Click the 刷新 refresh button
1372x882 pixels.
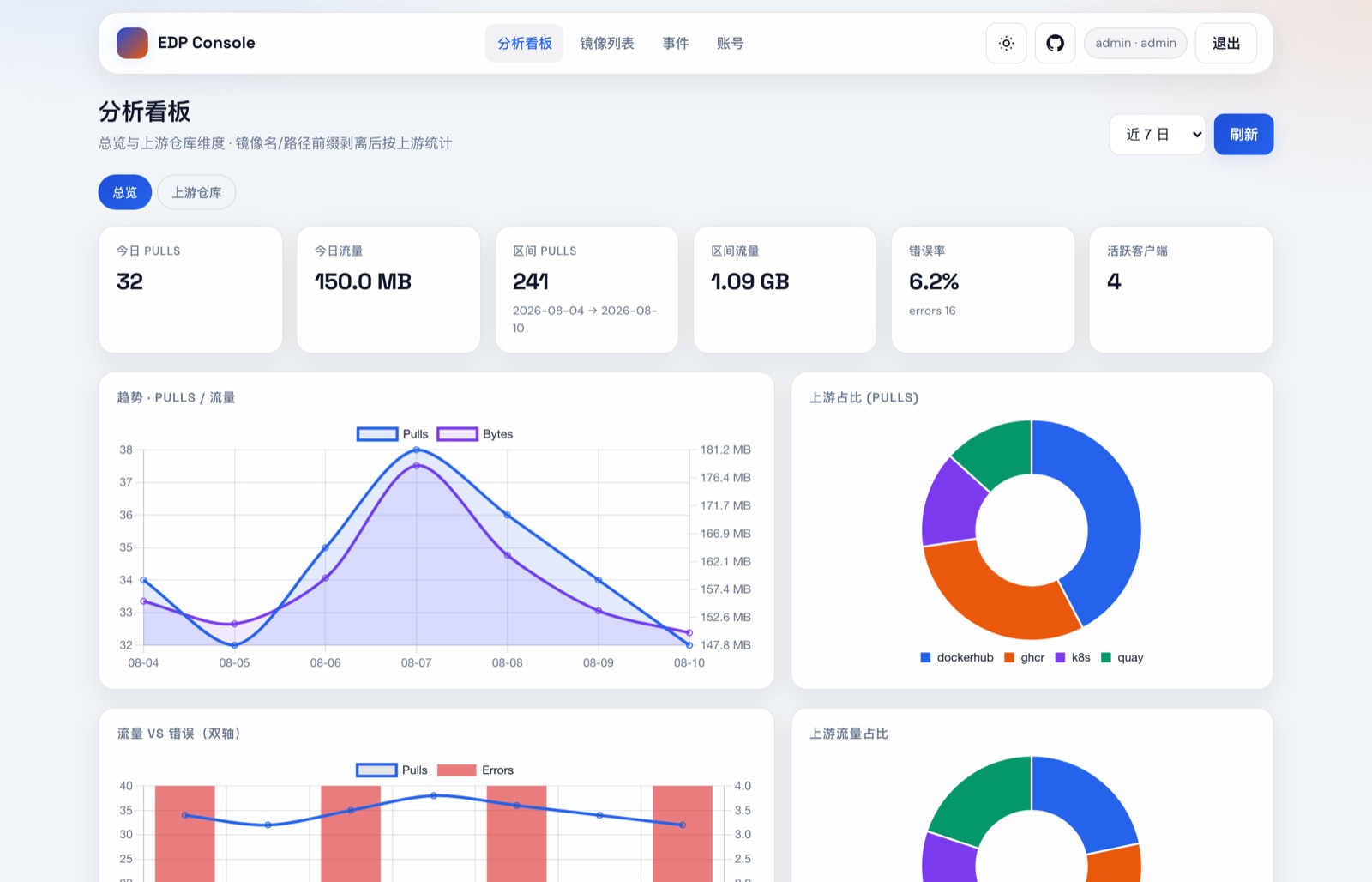[x=1243, y=135]
